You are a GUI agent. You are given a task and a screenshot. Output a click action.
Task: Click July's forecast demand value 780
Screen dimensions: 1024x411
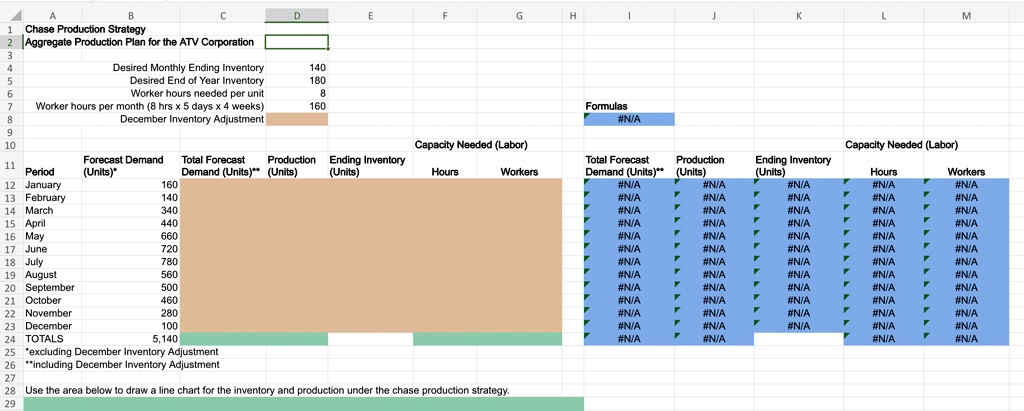(128, 262)
